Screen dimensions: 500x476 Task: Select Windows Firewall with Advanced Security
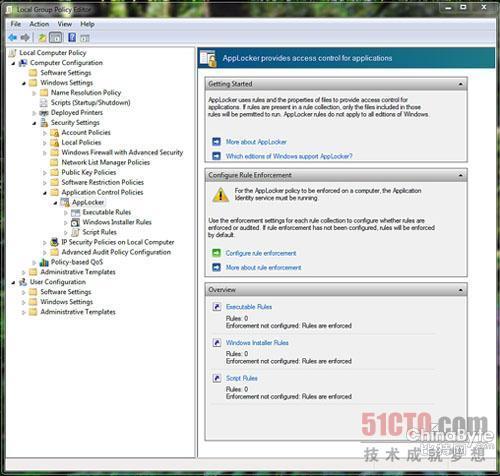coord(122,152)
